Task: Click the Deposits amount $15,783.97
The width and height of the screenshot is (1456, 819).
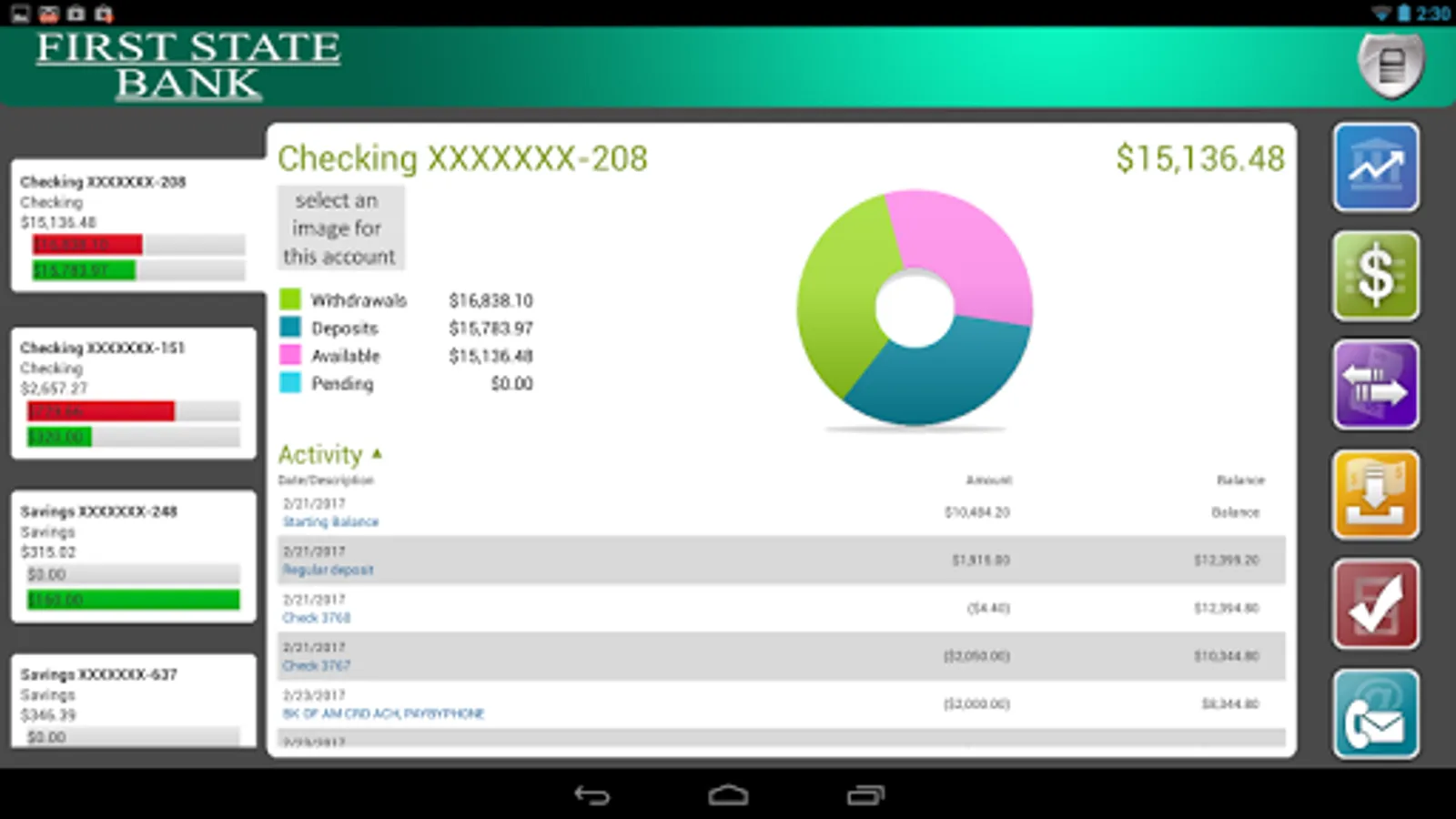Action: point(490,328)
